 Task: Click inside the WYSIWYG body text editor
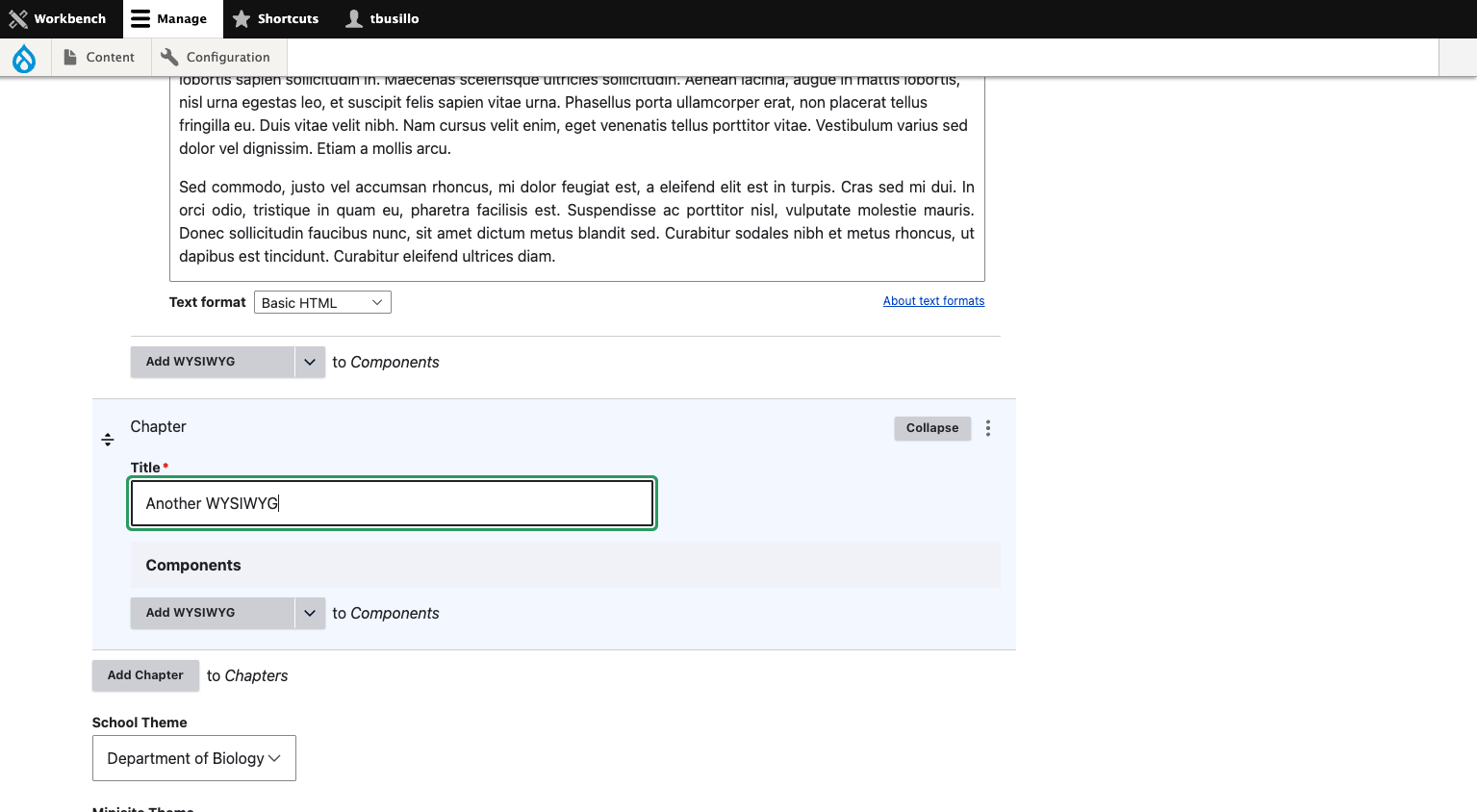coord(577,178)
